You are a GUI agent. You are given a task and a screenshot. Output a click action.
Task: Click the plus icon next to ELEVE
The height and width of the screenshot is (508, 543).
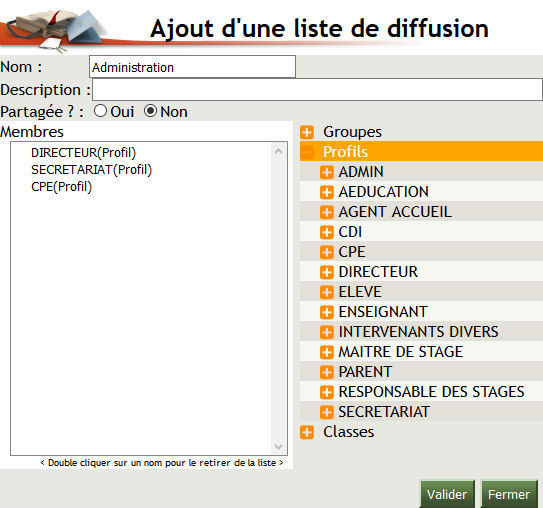tap(327, 292)
